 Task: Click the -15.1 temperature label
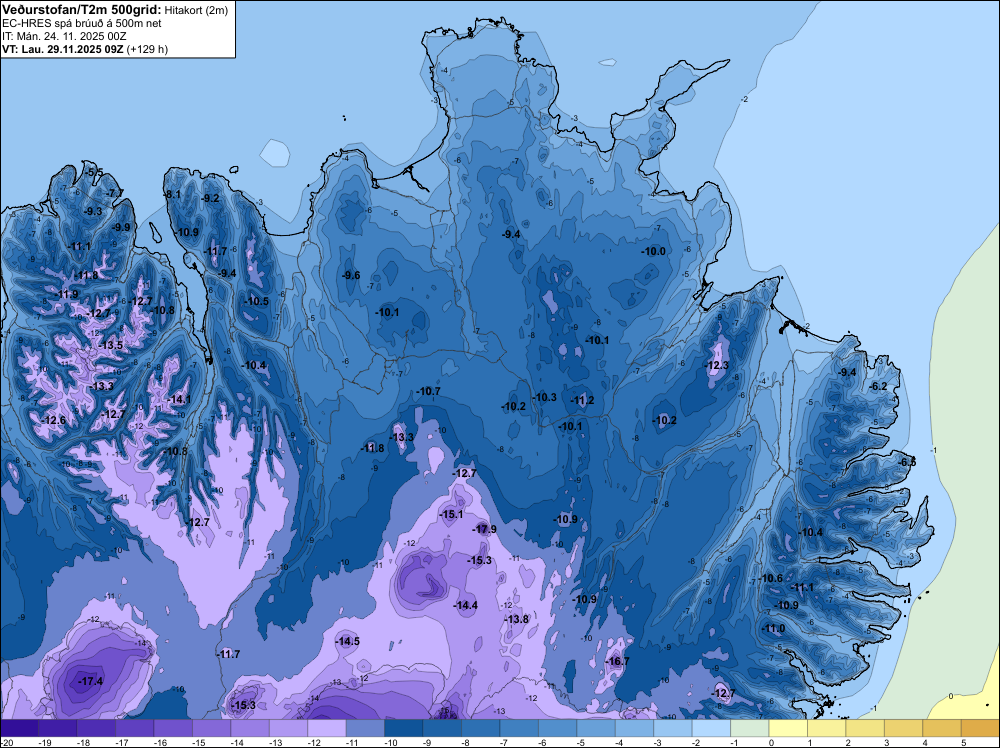pyautogui.click(x=451, y=514)
